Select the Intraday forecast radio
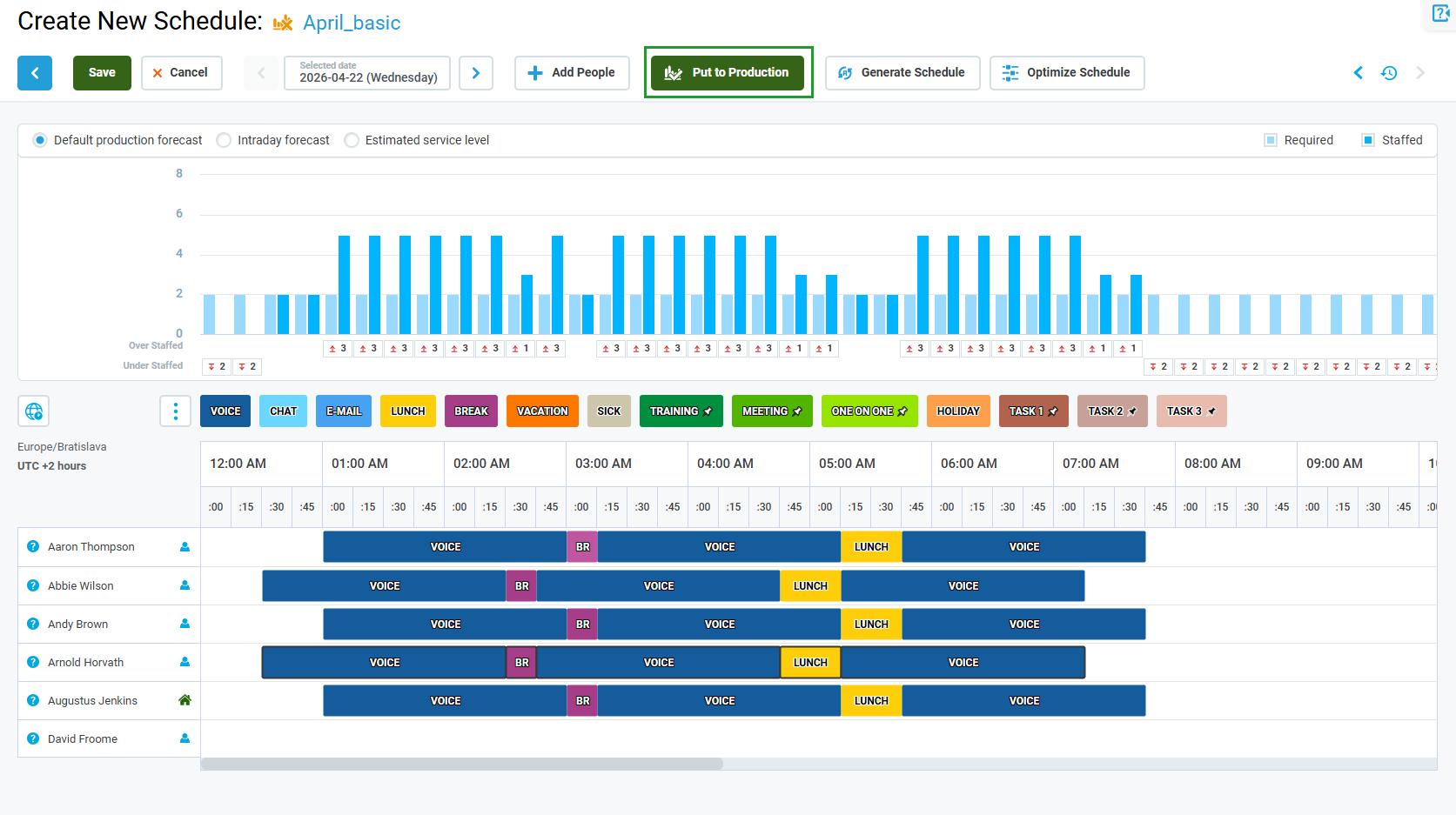This screenshot has width=1456, height=815. 224,140
